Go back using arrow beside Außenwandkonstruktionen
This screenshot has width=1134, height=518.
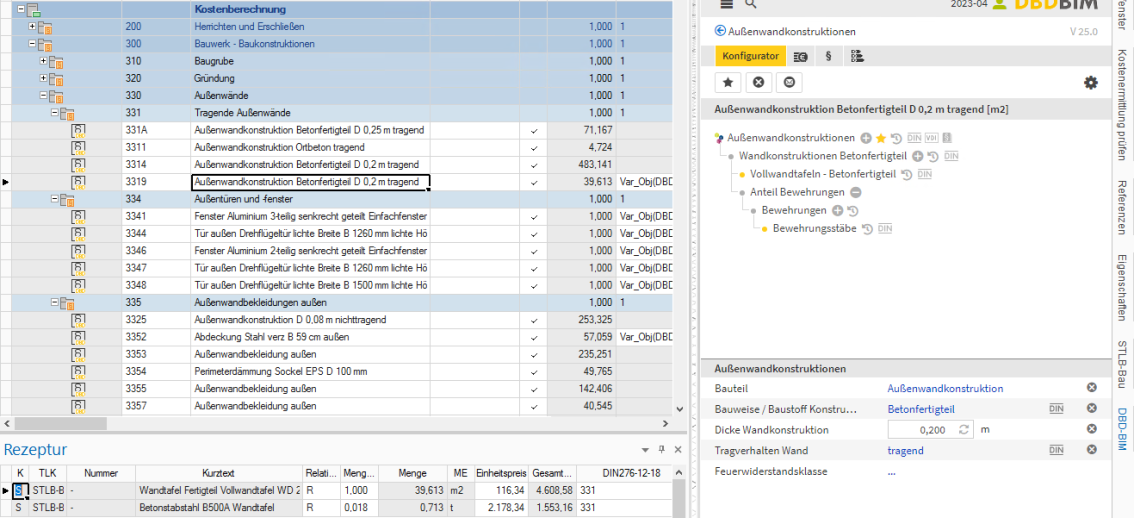(720, 32)
